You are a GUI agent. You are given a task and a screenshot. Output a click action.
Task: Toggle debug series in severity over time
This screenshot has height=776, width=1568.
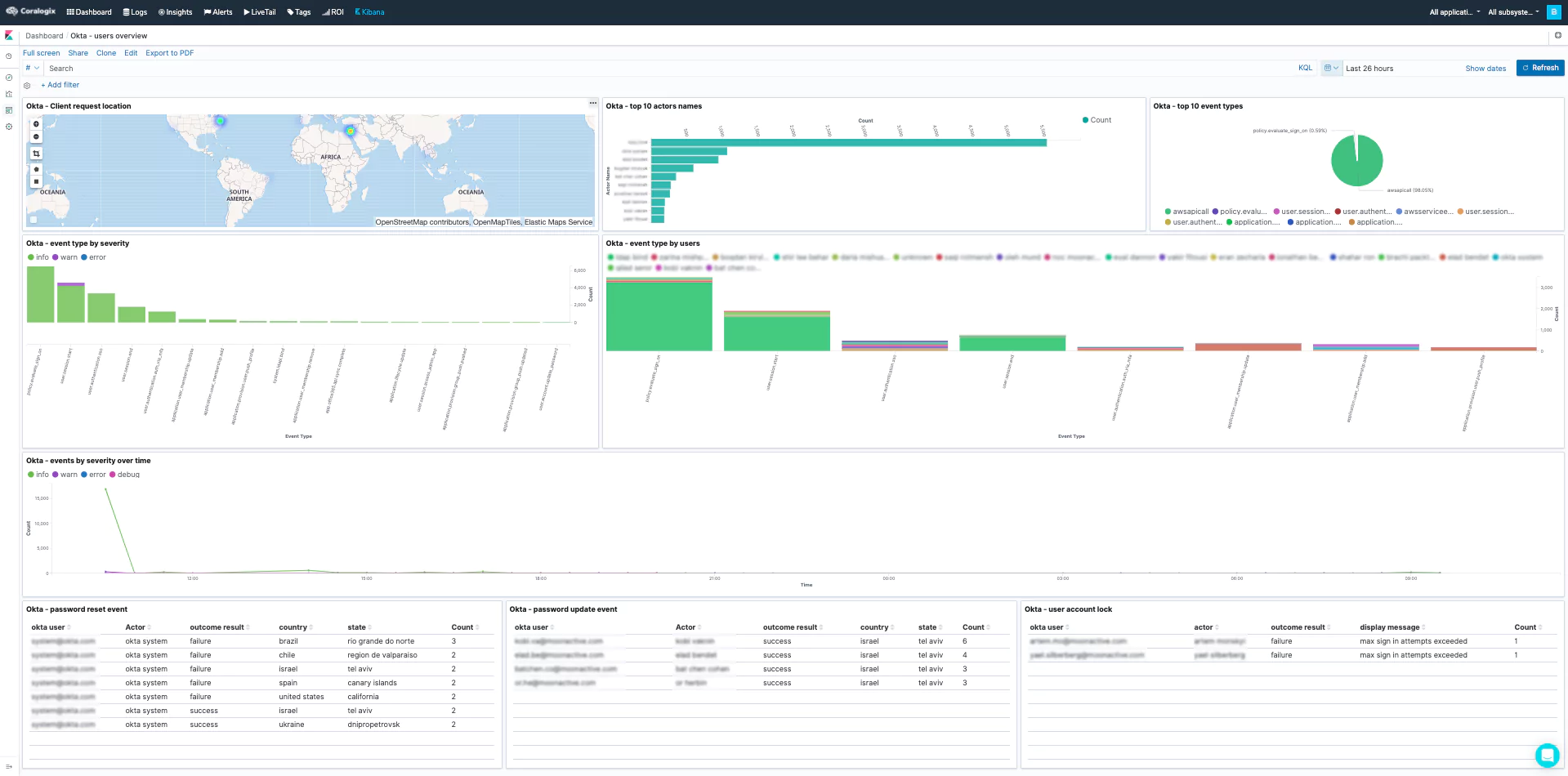coord(124,475)
